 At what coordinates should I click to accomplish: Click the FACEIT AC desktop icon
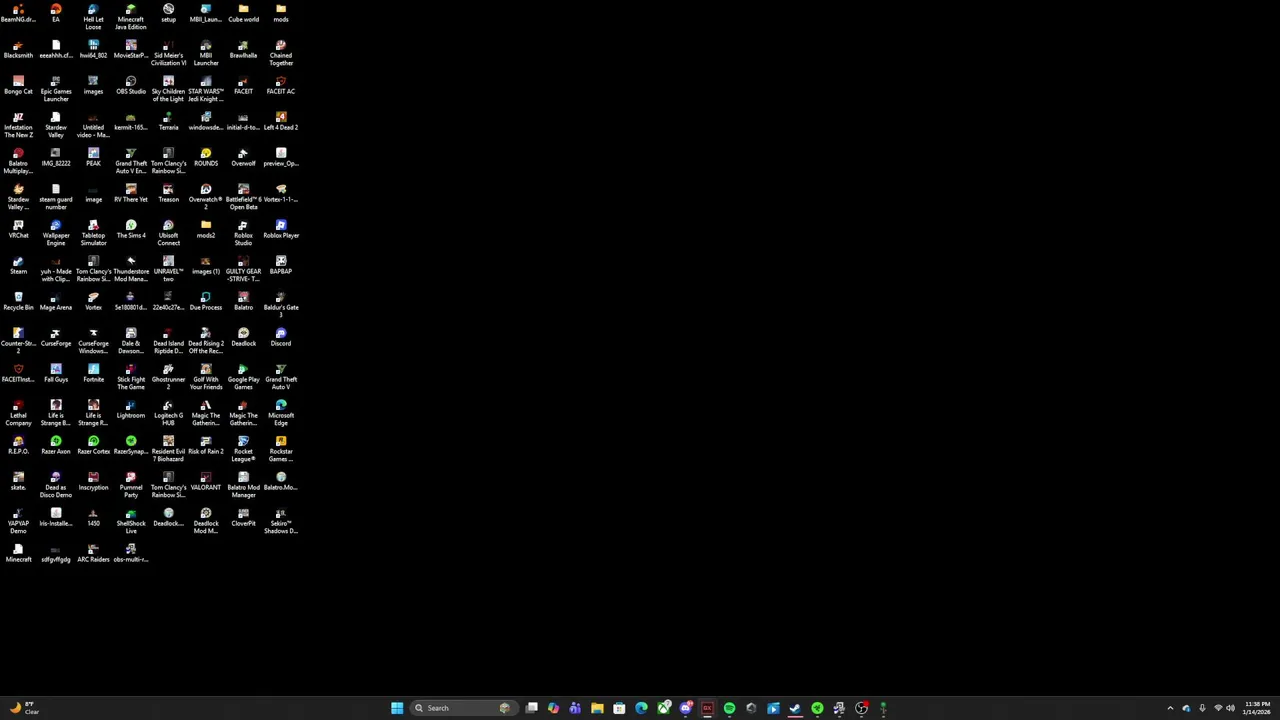click(281, 86)
